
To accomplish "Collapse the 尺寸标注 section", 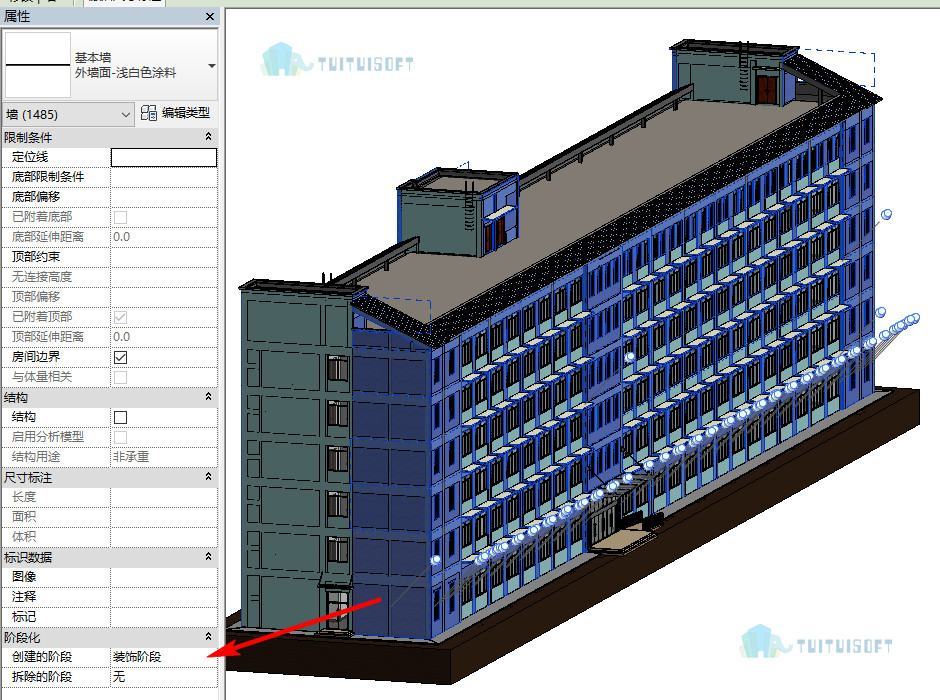I will (208, 476).
